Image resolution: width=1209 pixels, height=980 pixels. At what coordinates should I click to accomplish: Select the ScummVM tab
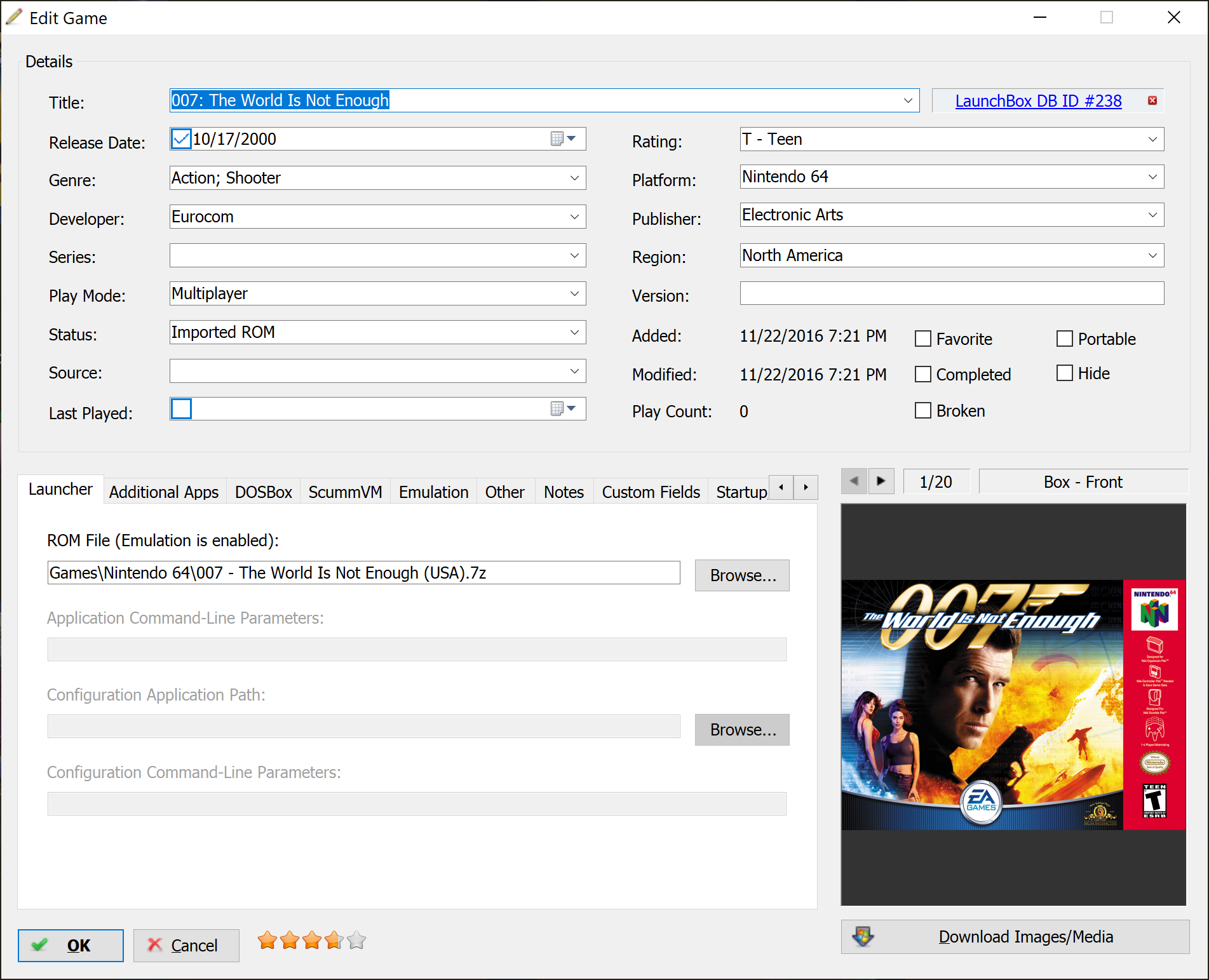(x=345, y=492)
